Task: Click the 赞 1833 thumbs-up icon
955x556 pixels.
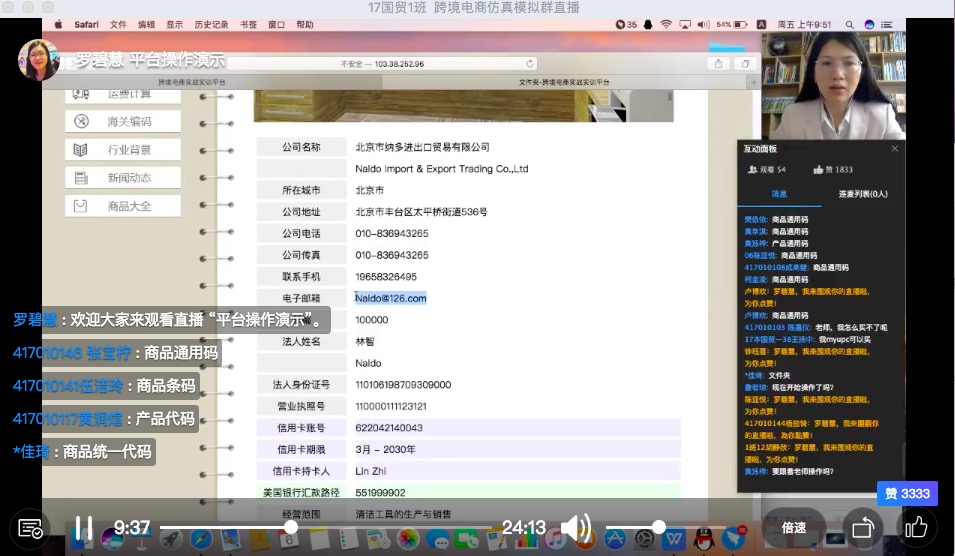Action: pos(819,170)
